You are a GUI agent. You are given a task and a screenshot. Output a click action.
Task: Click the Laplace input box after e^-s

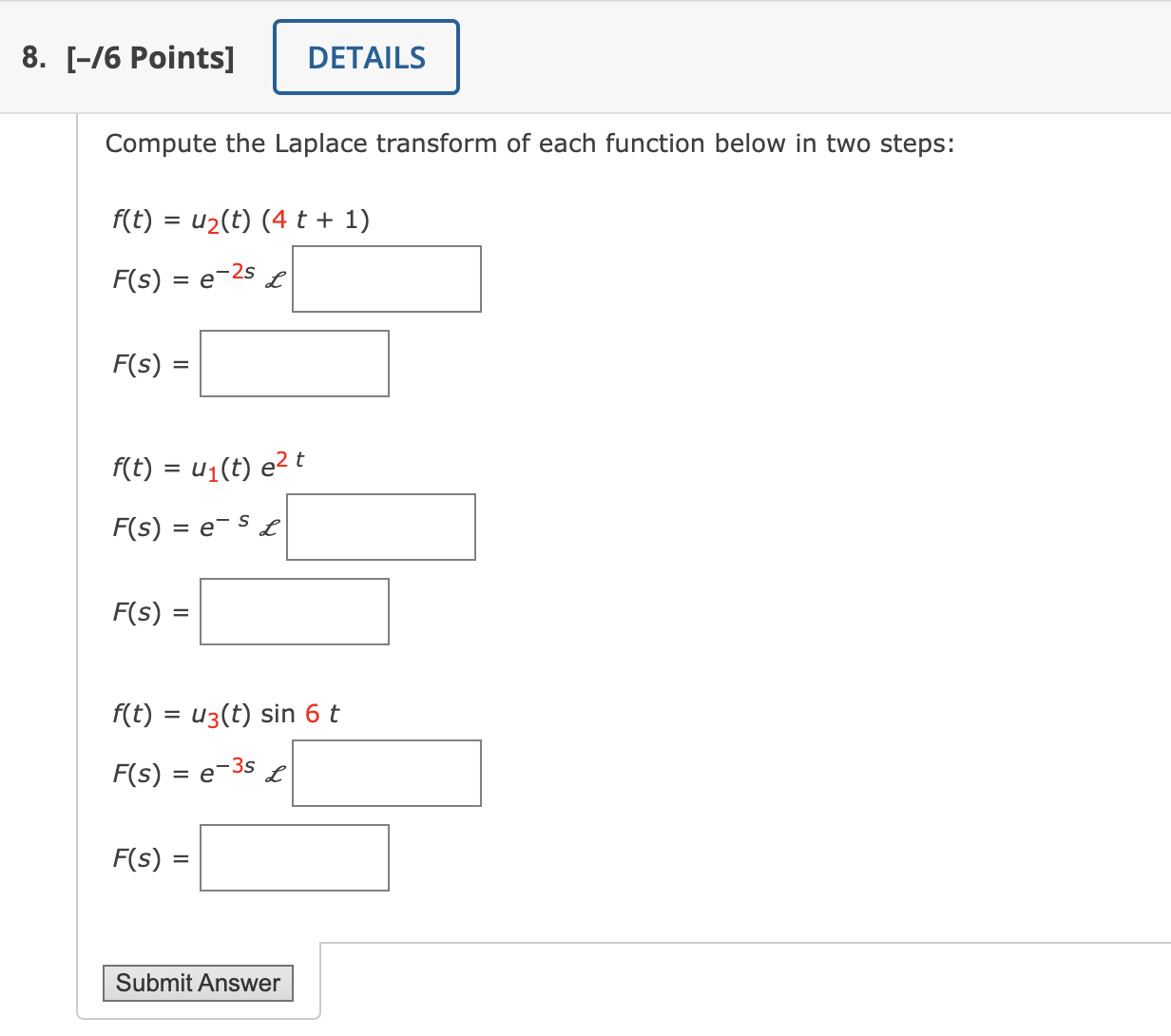click(380, 527)
